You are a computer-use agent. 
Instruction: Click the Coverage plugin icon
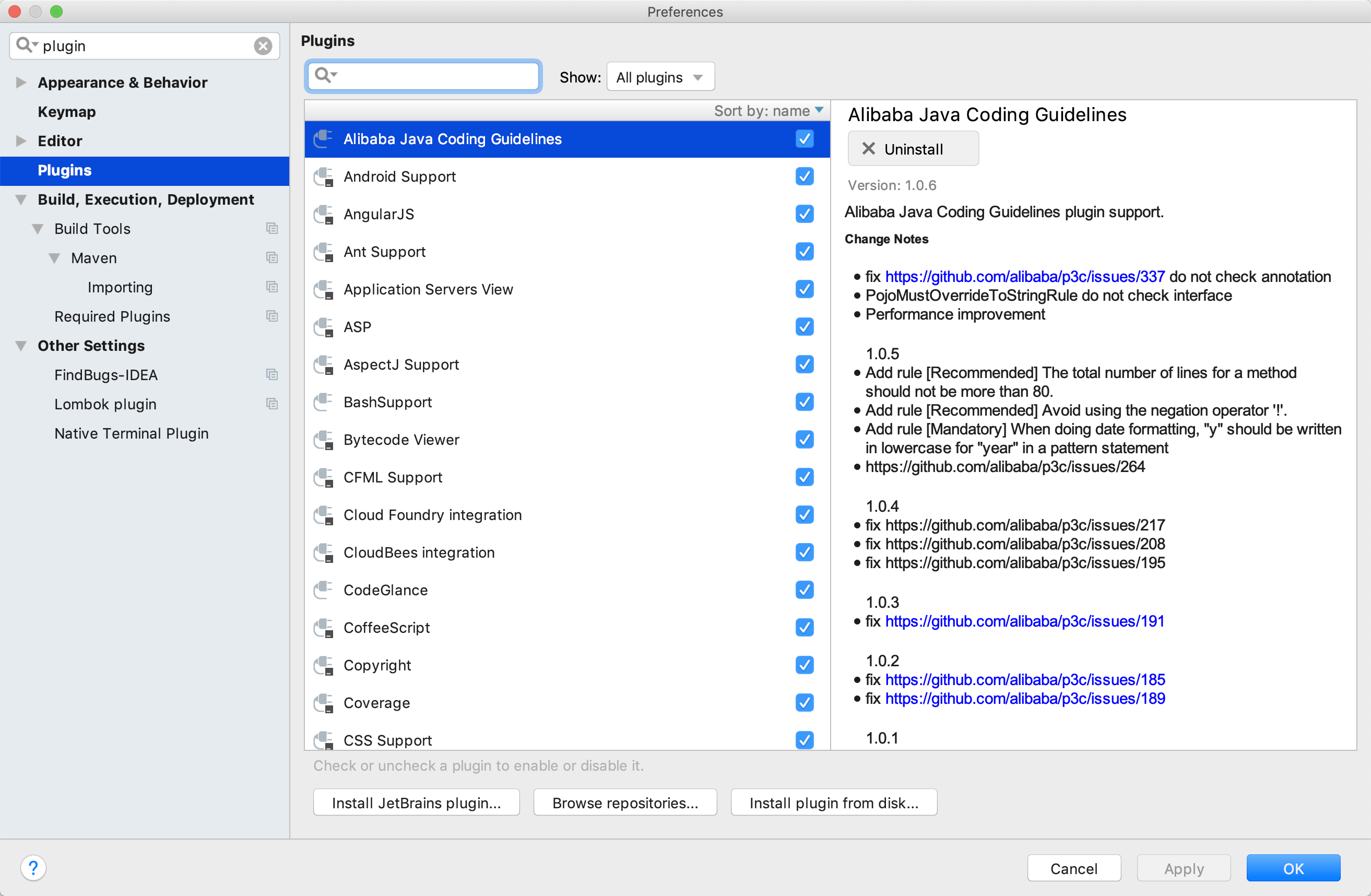pos(323,703)
